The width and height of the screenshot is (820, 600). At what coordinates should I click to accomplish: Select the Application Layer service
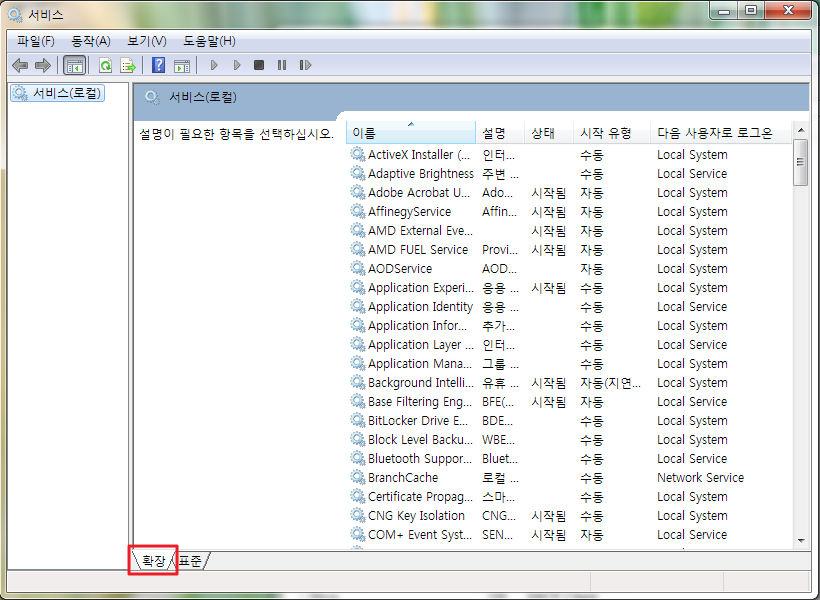[x=421, y=345]
